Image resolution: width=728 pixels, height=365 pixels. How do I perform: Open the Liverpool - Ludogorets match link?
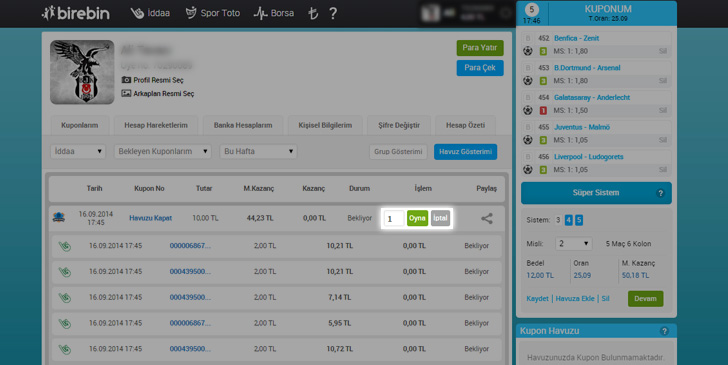(588, 157)
